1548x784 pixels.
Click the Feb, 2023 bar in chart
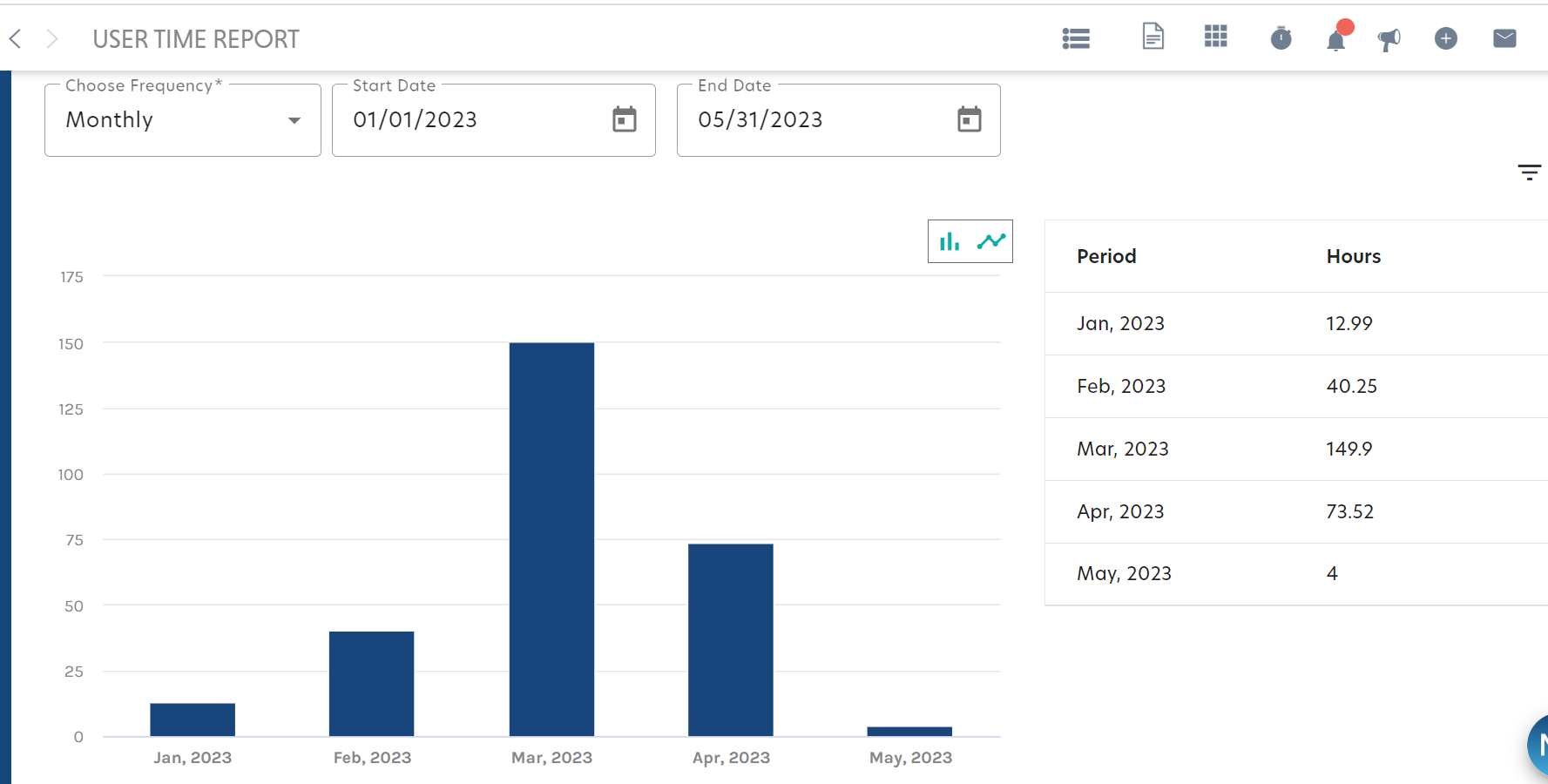(x=371, y=684)
